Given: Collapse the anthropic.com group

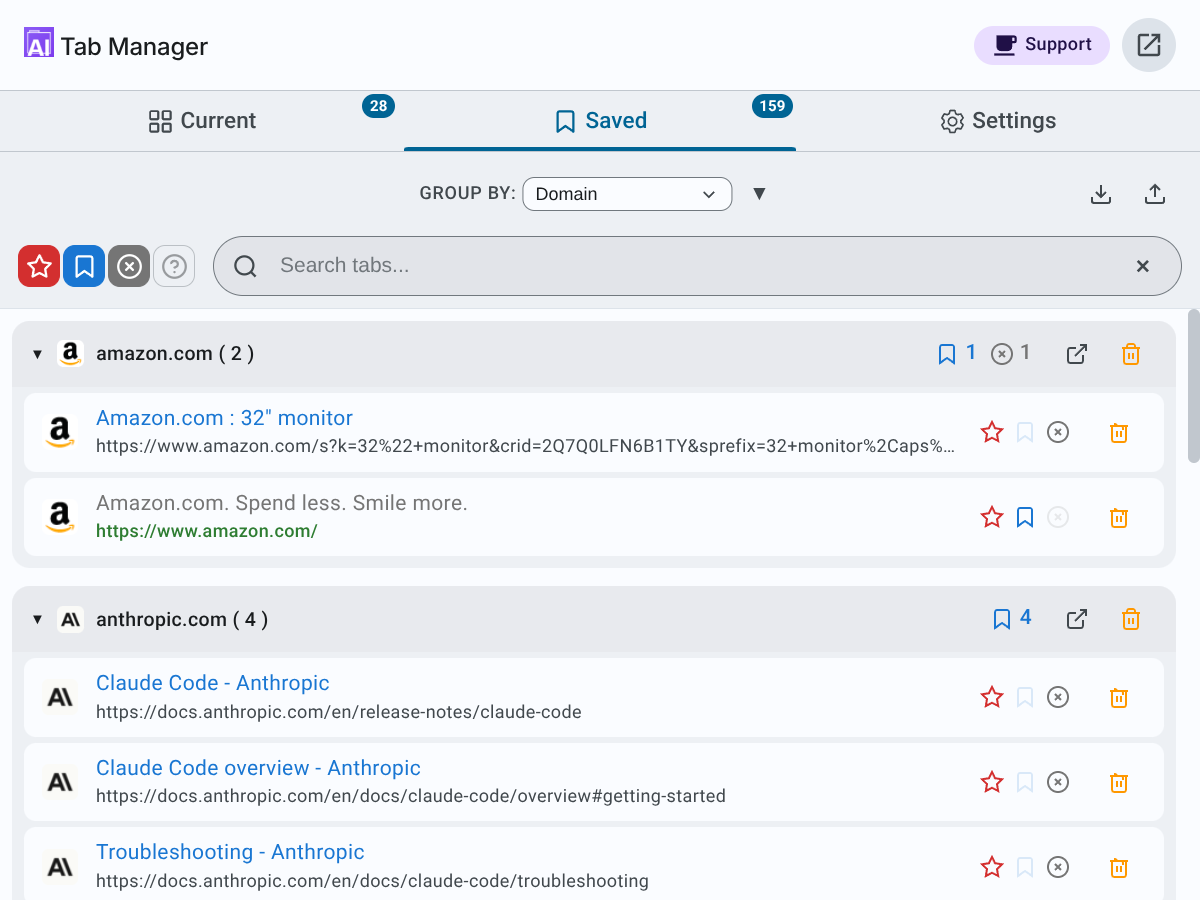Looking at the screenshot, I should (x=37, y=620).
